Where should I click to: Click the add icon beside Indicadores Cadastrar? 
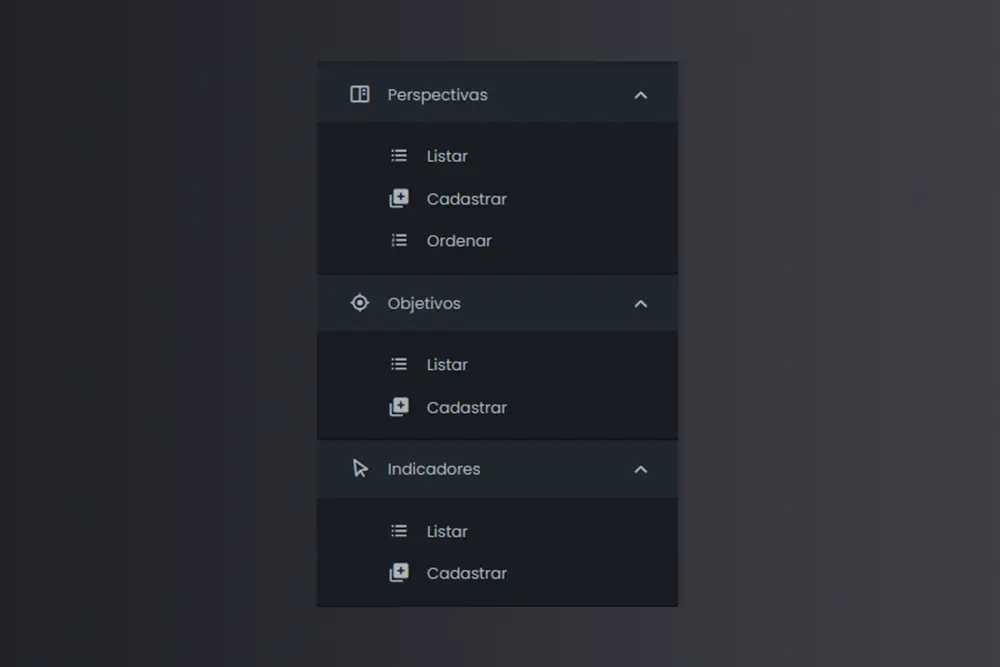pos(399,574)
